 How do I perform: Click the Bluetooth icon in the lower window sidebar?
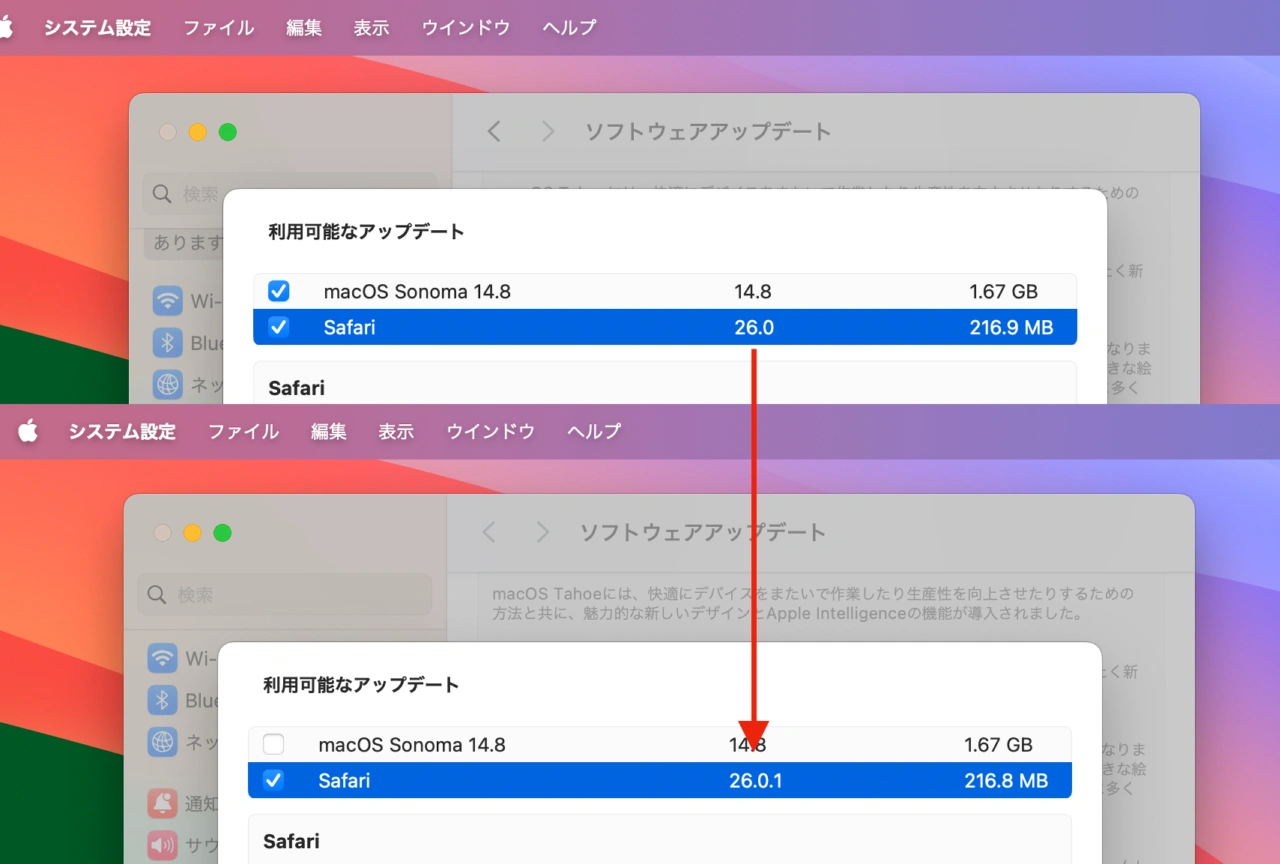[162, 700]
